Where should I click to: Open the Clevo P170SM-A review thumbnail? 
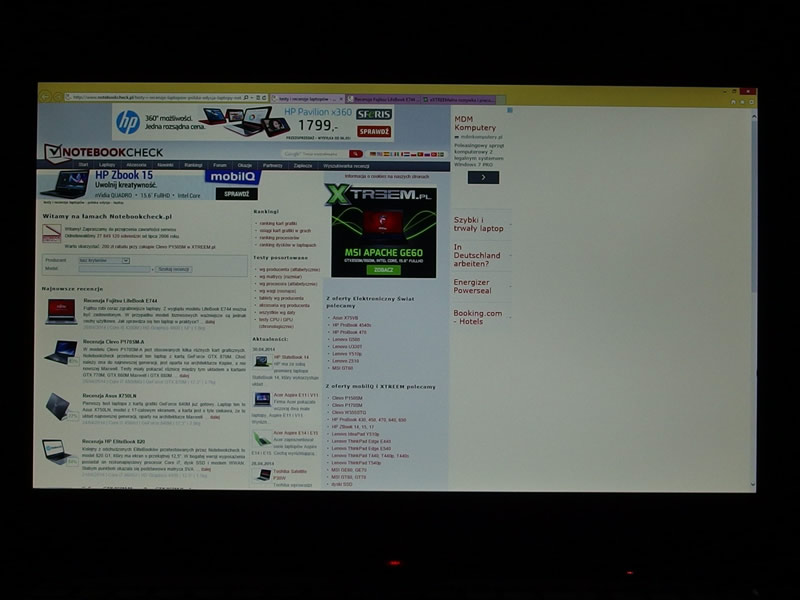(x=61, y=352)
